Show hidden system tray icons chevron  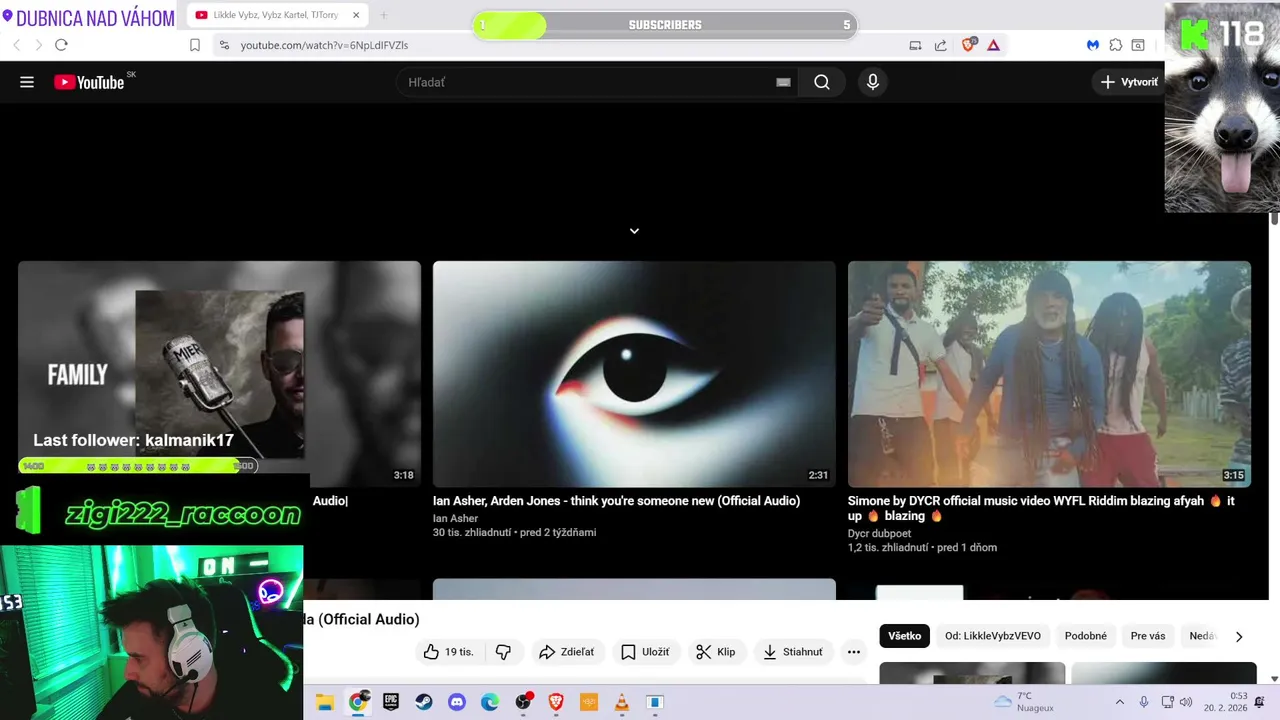[x=1120, y=702]
